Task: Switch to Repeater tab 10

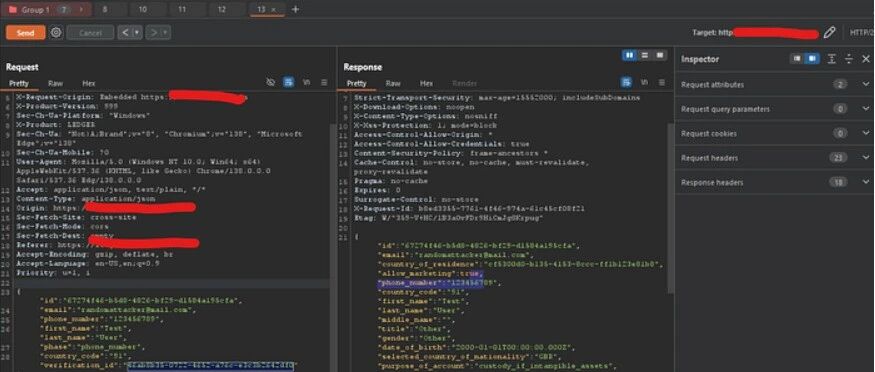Action: coord(143,9)
